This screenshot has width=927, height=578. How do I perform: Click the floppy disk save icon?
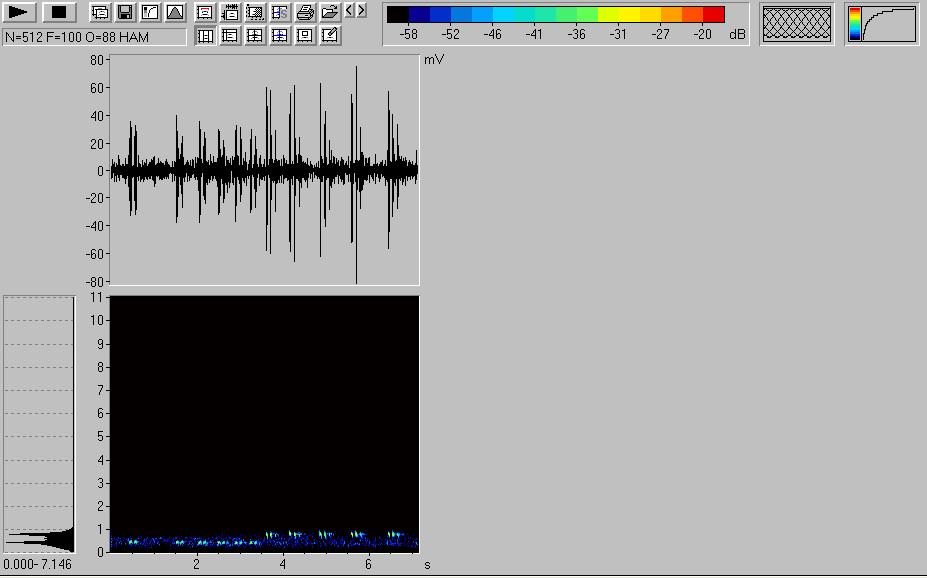125,13
